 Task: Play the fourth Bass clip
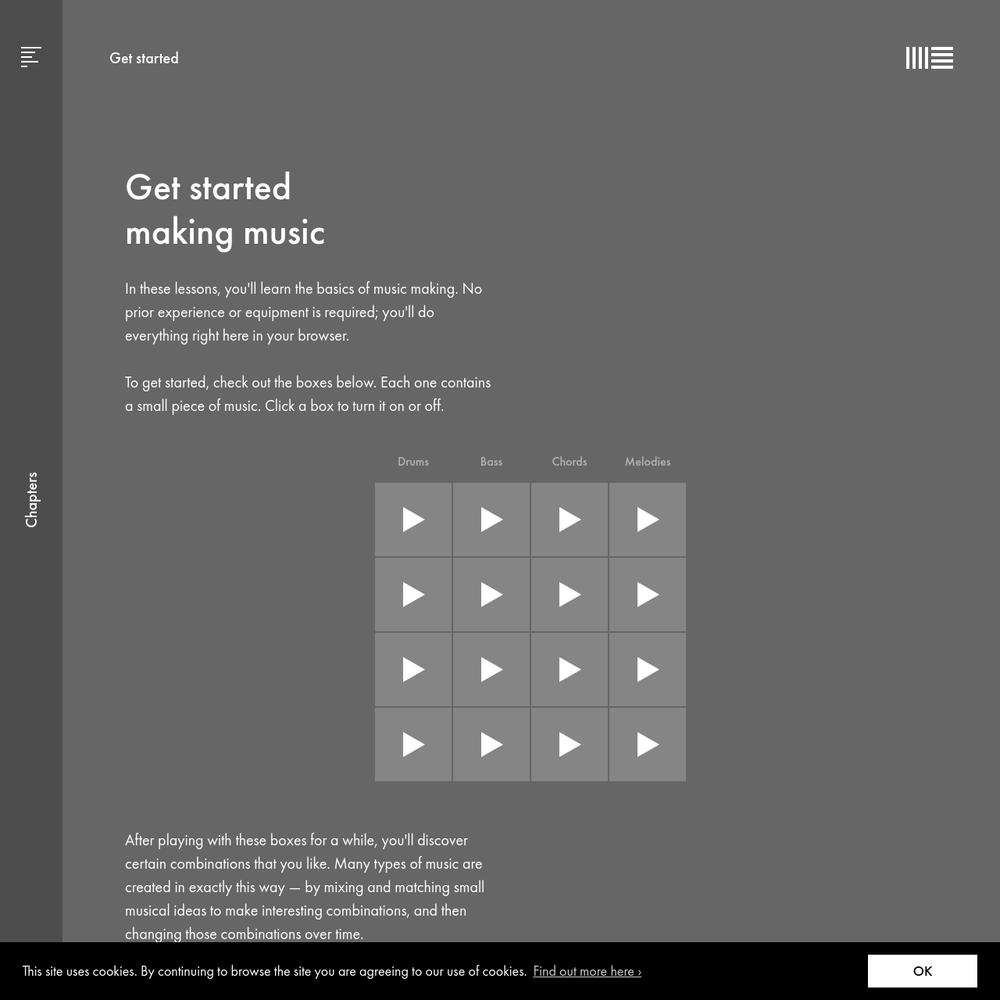(x=491, y=745)
